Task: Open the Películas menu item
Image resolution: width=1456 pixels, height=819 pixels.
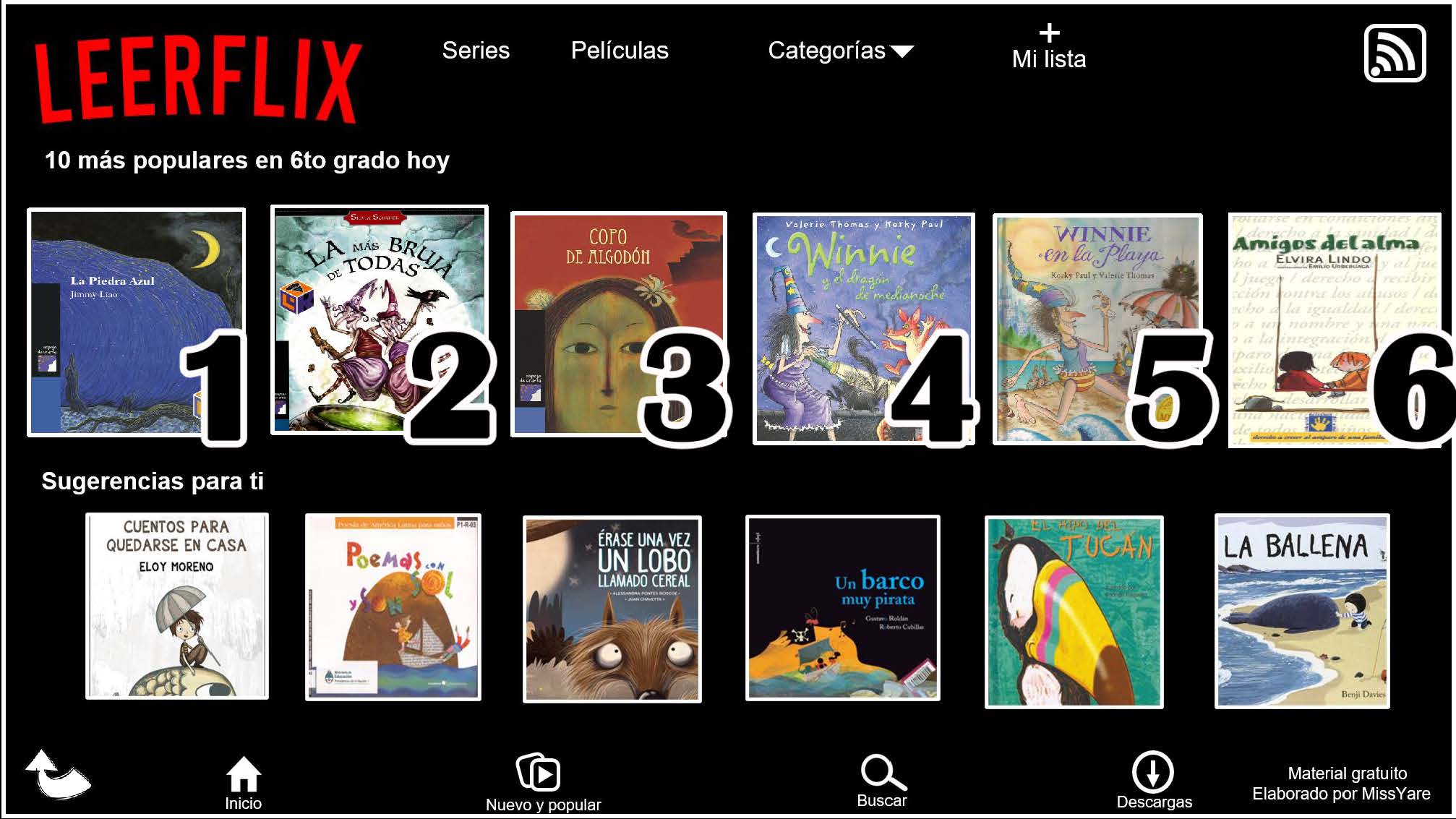Action: (620, 50)
